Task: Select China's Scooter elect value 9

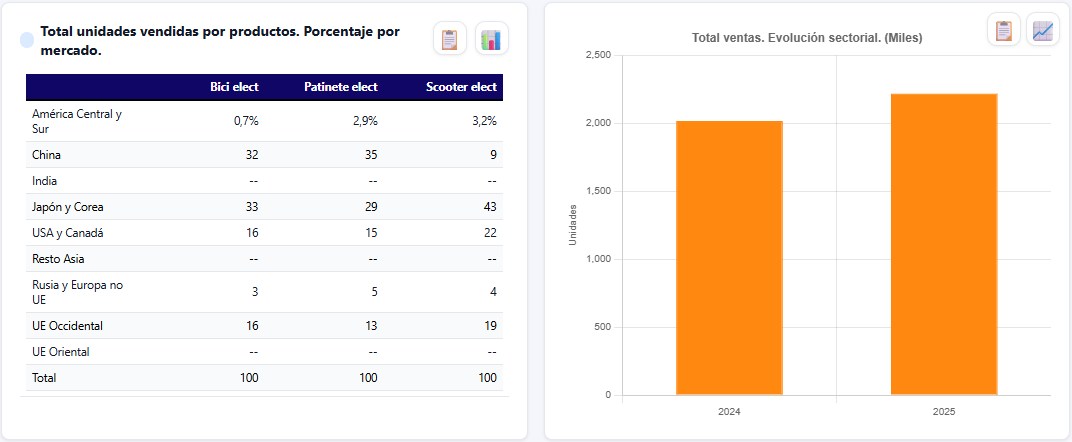Action: [x=494, y=155]
